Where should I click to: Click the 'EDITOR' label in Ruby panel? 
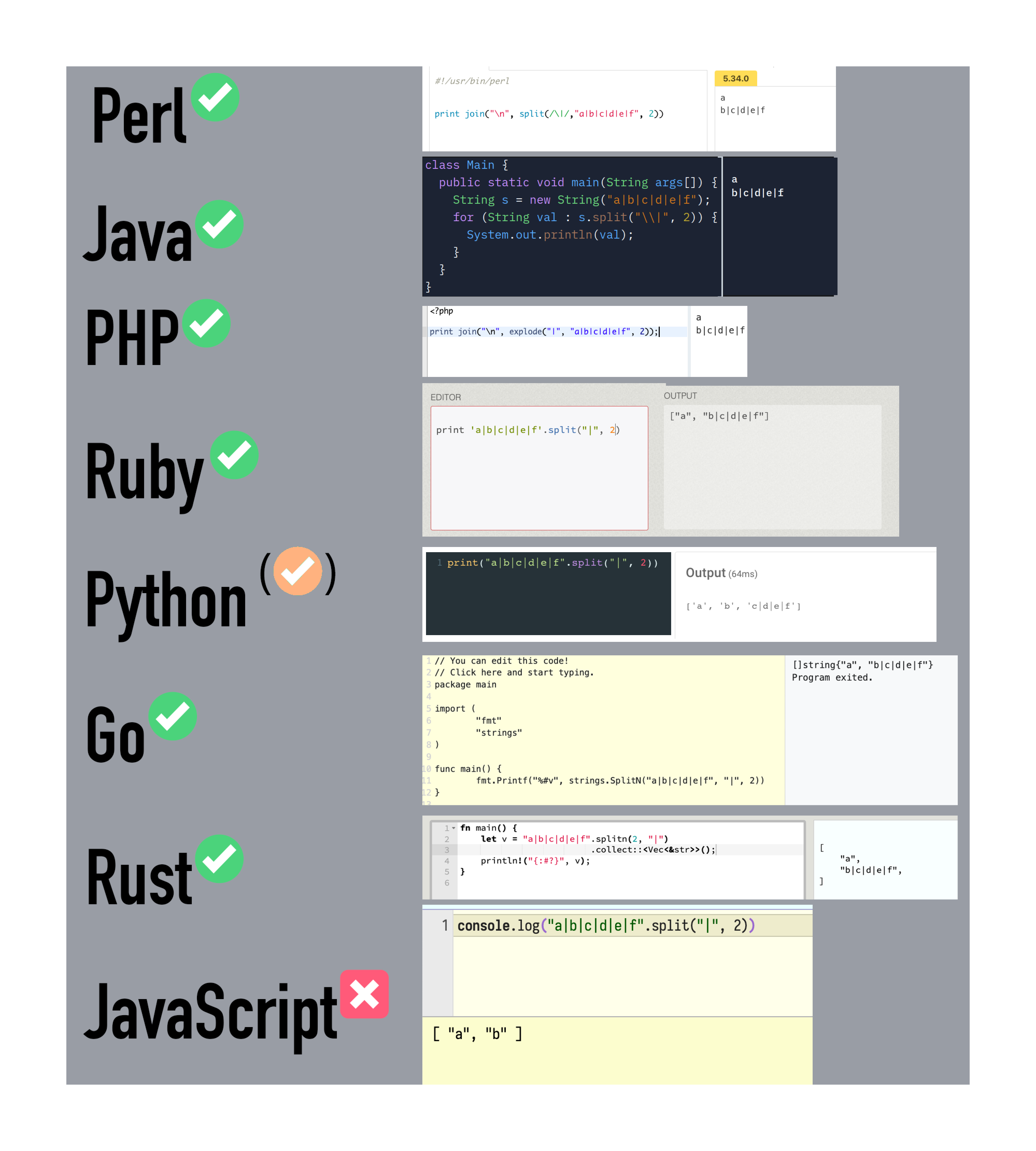coord(446,397)
